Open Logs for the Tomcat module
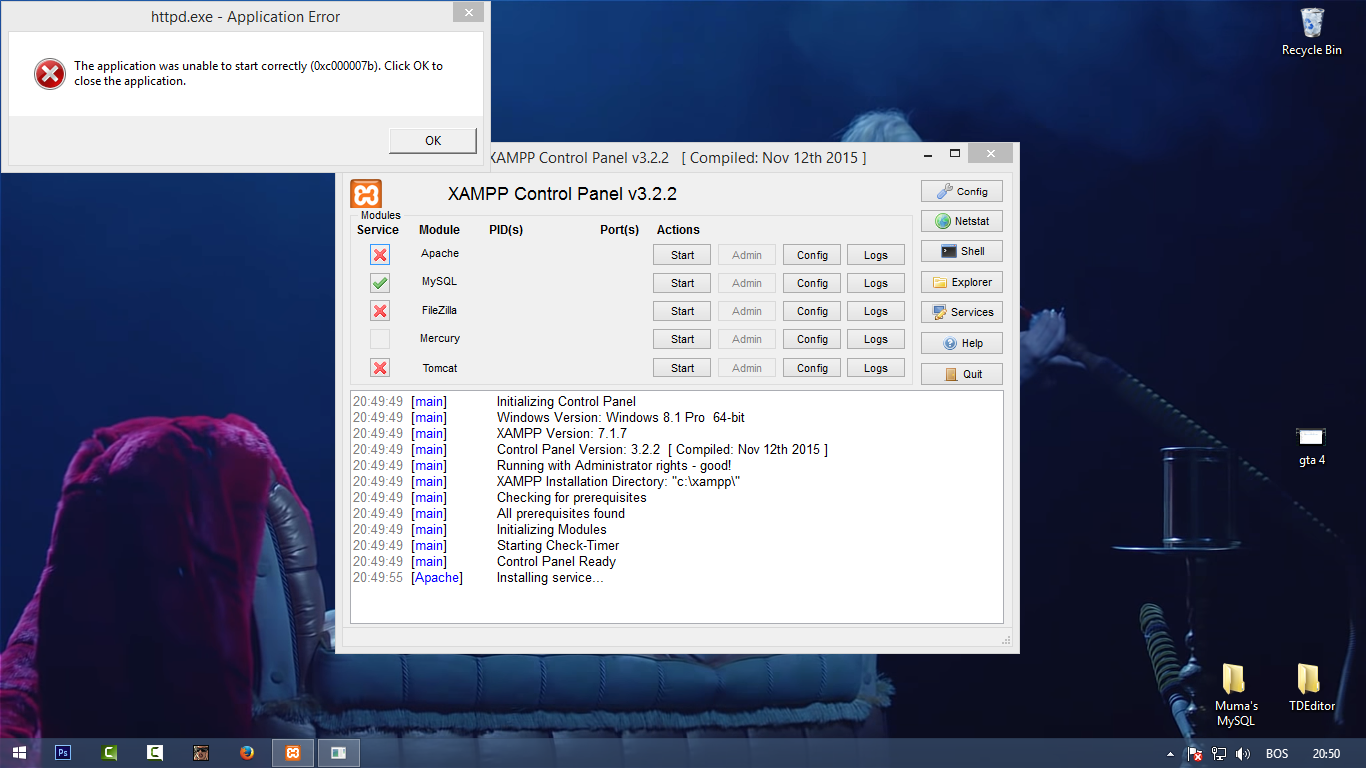Screen dimensions: 1366x768 tap(876, 368)
